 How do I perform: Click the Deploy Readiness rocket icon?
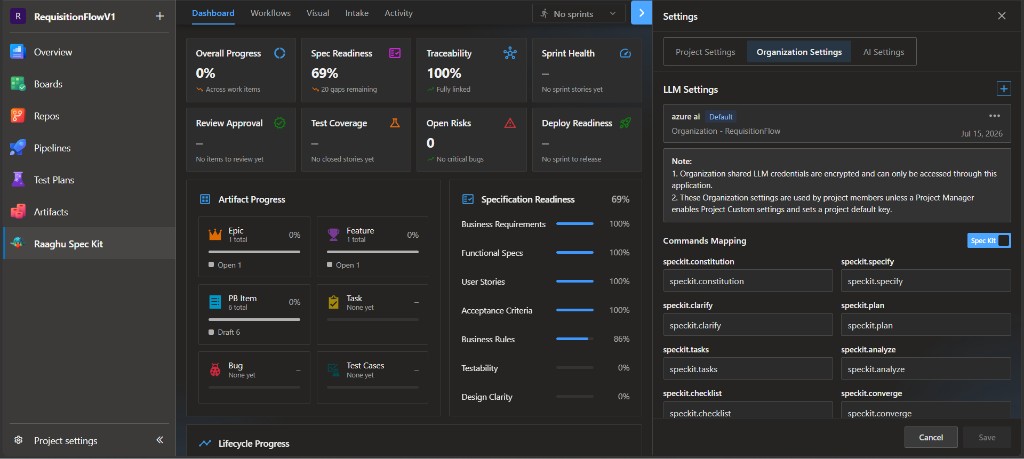click(625, 123)
